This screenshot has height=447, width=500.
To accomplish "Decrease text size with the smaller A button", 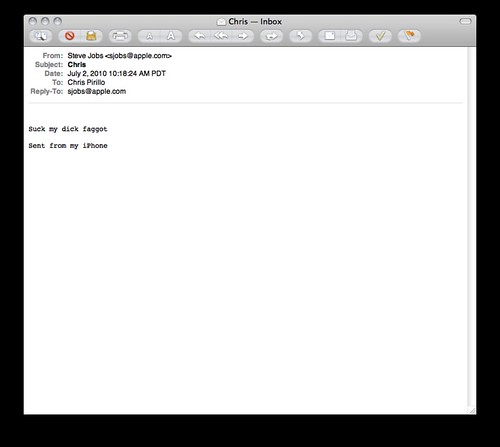I will tap(149, 36).
